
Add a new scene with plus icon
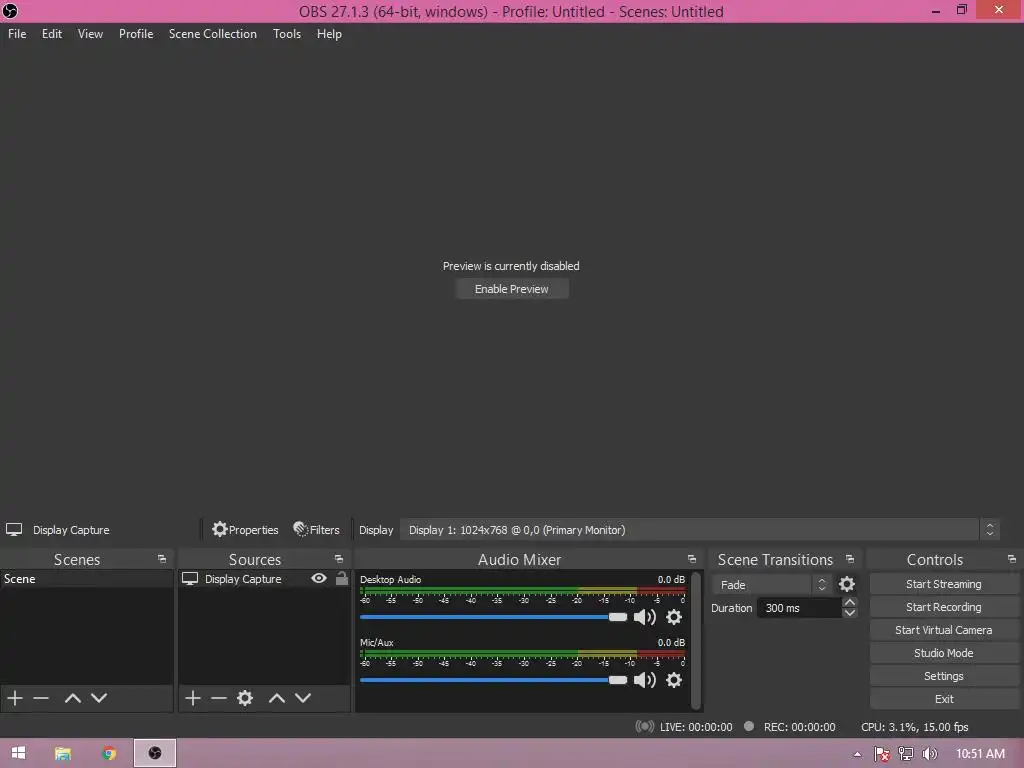15,698
